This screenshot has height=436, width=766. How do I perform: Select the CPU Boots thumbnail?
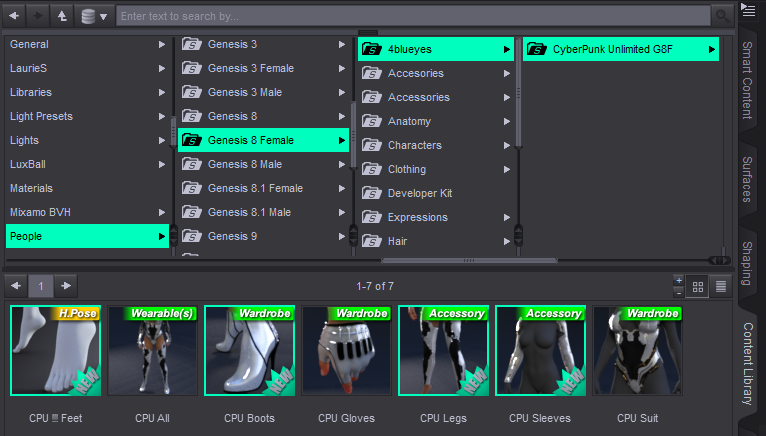coord(250,350)
